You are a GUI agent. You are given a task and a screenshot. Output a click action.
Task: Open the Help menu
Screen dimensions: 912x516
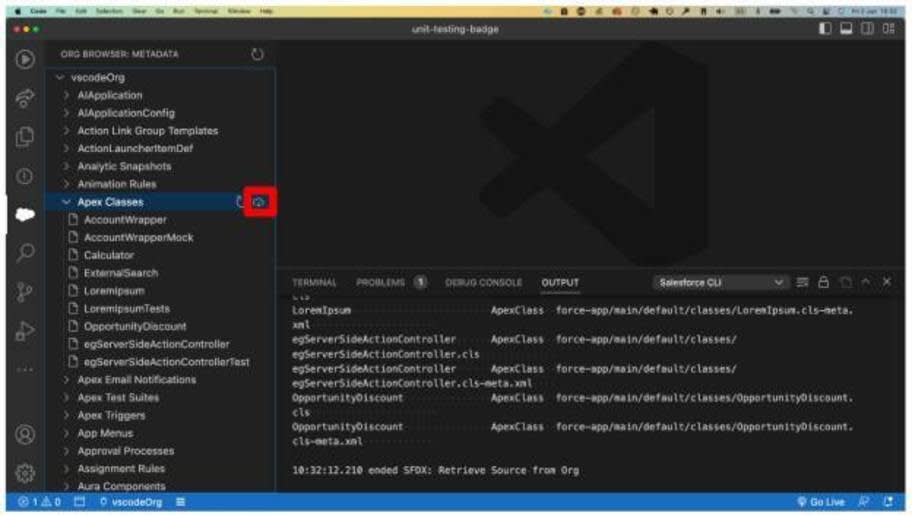tap(266, 11)
